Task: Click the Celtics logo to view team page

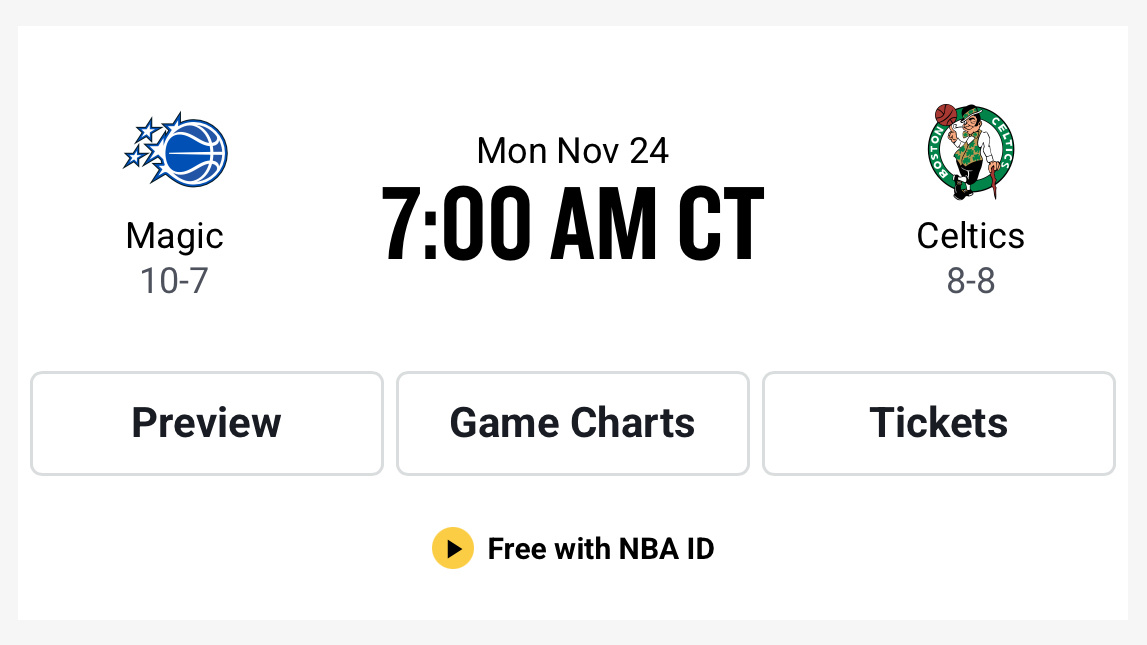Action: pyautogui.click(x=970, y=150)
